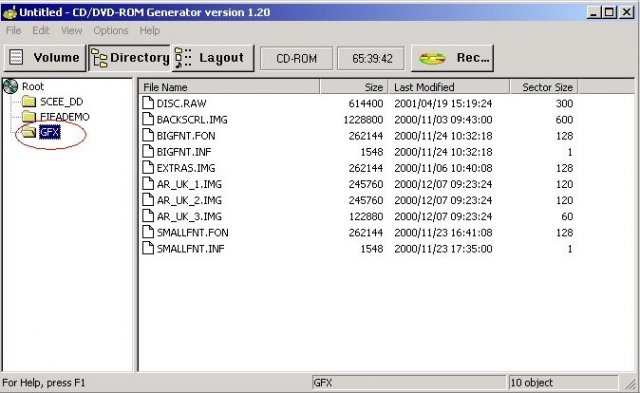Select the FIFADEMO folder
This screenshot has height=393, width=640.
coord(64,117)
